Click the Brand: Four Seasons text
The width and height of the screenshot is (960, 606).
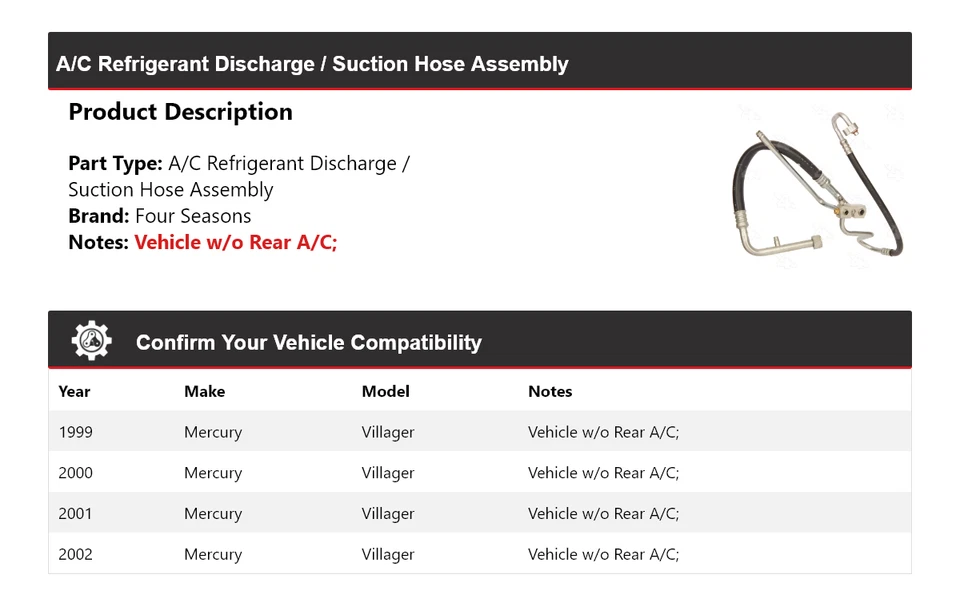coord(160,216)
